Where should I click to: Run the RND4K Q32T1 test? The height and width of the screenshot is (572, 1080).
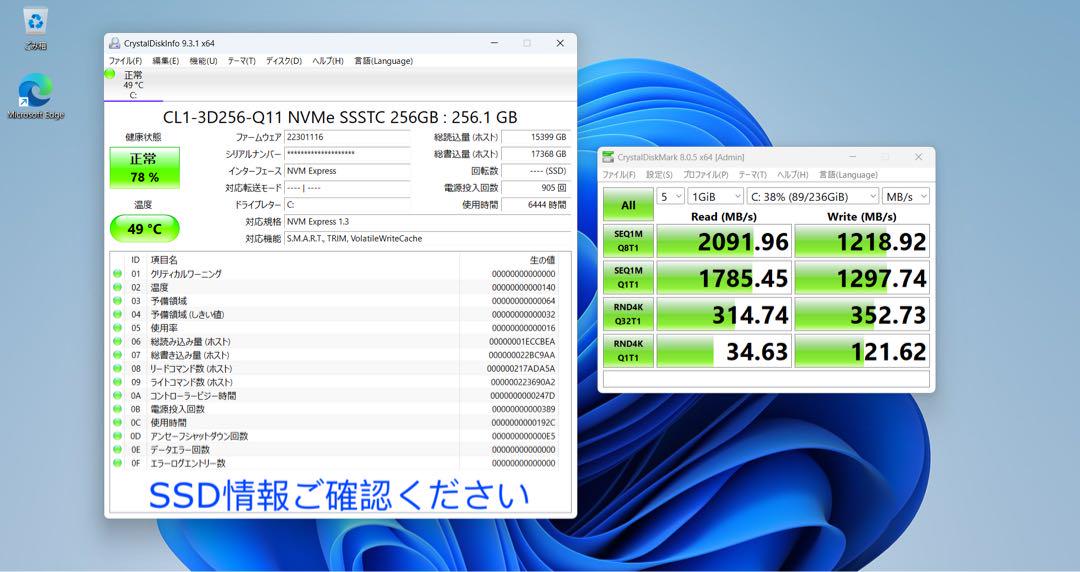coord(628,314)
